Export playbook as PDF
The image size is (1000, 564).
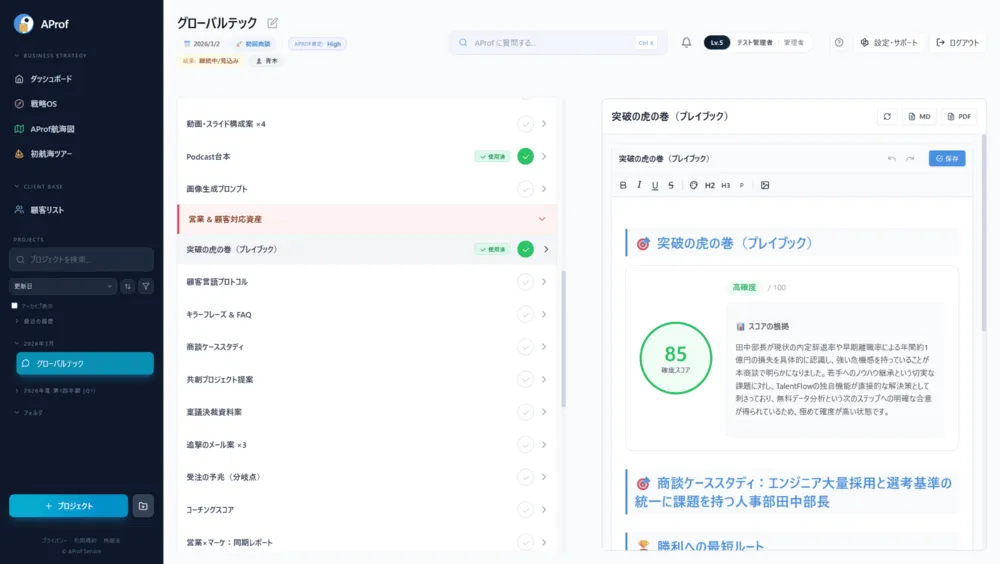[x=959, y=117]
